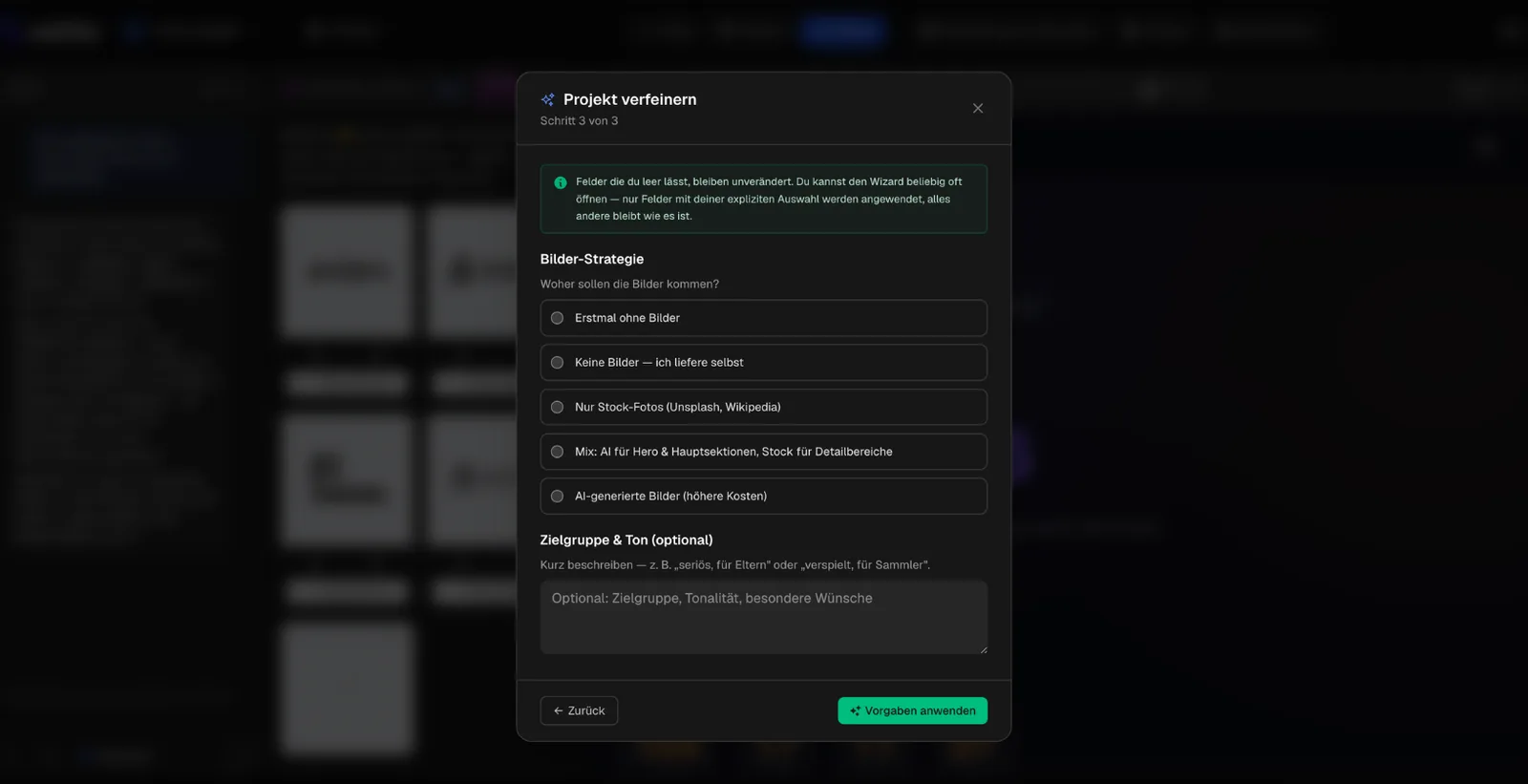Click the Projekt verfeinern dialog title
Viewport: 1528px width, 784px height.
point(629,99)
